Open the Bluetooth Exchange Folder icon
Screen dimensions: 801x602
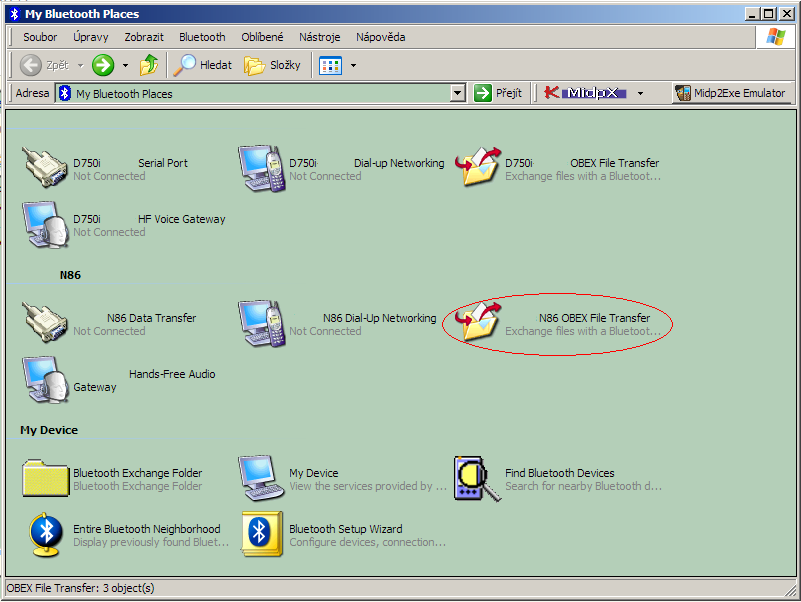[45, 478]
